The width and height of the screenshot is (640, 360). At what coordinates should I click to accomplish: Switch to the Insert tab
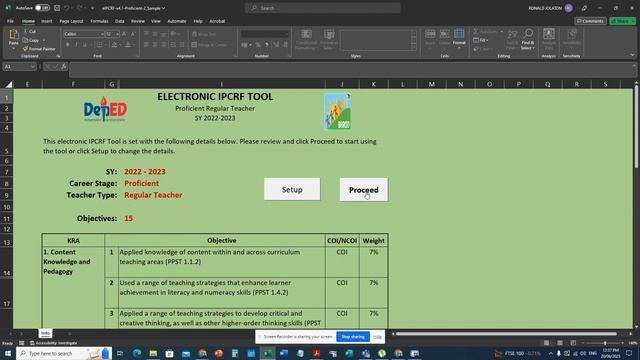coord(47,21)
